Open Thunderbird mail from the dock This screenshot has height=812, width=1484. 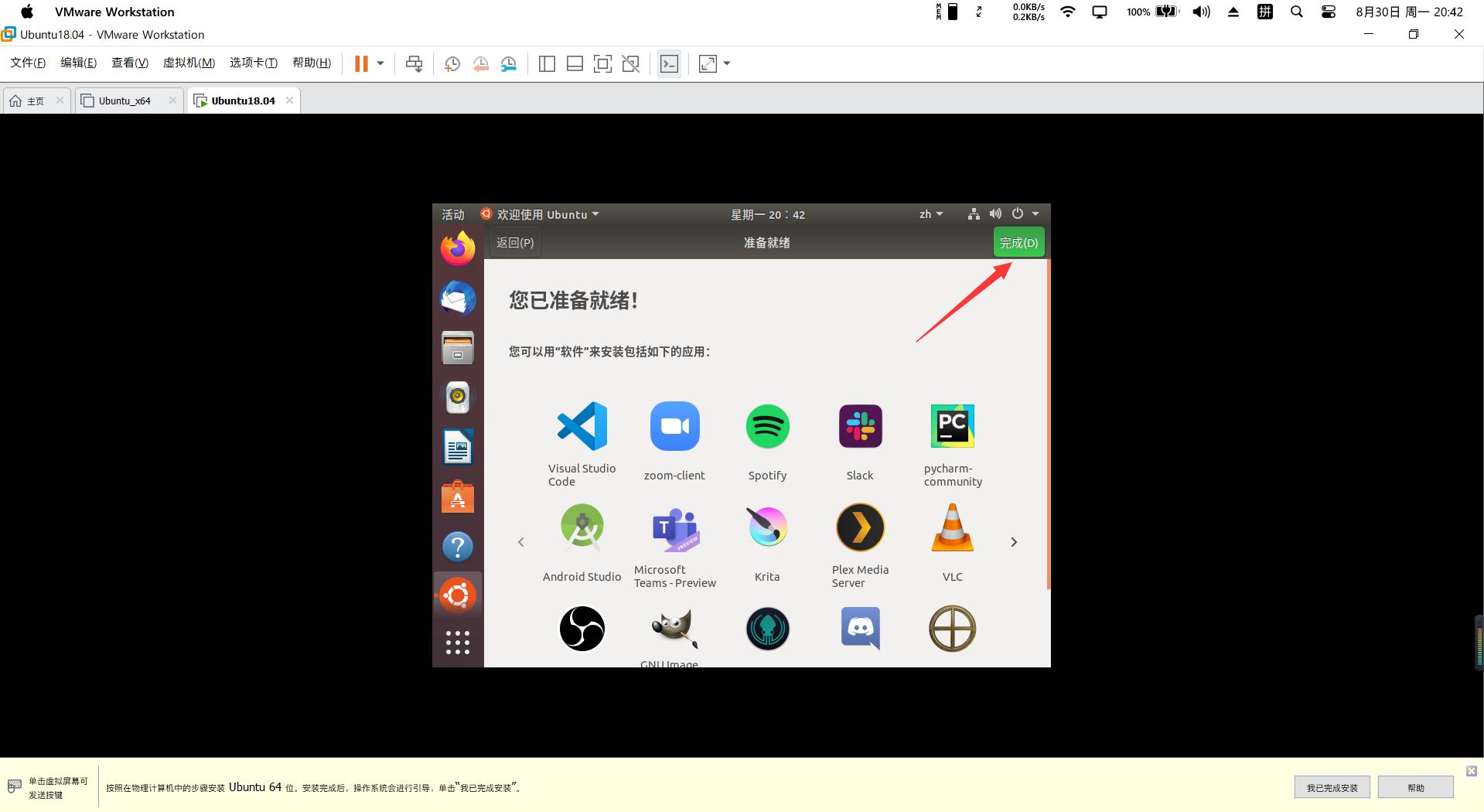(458, 299)
